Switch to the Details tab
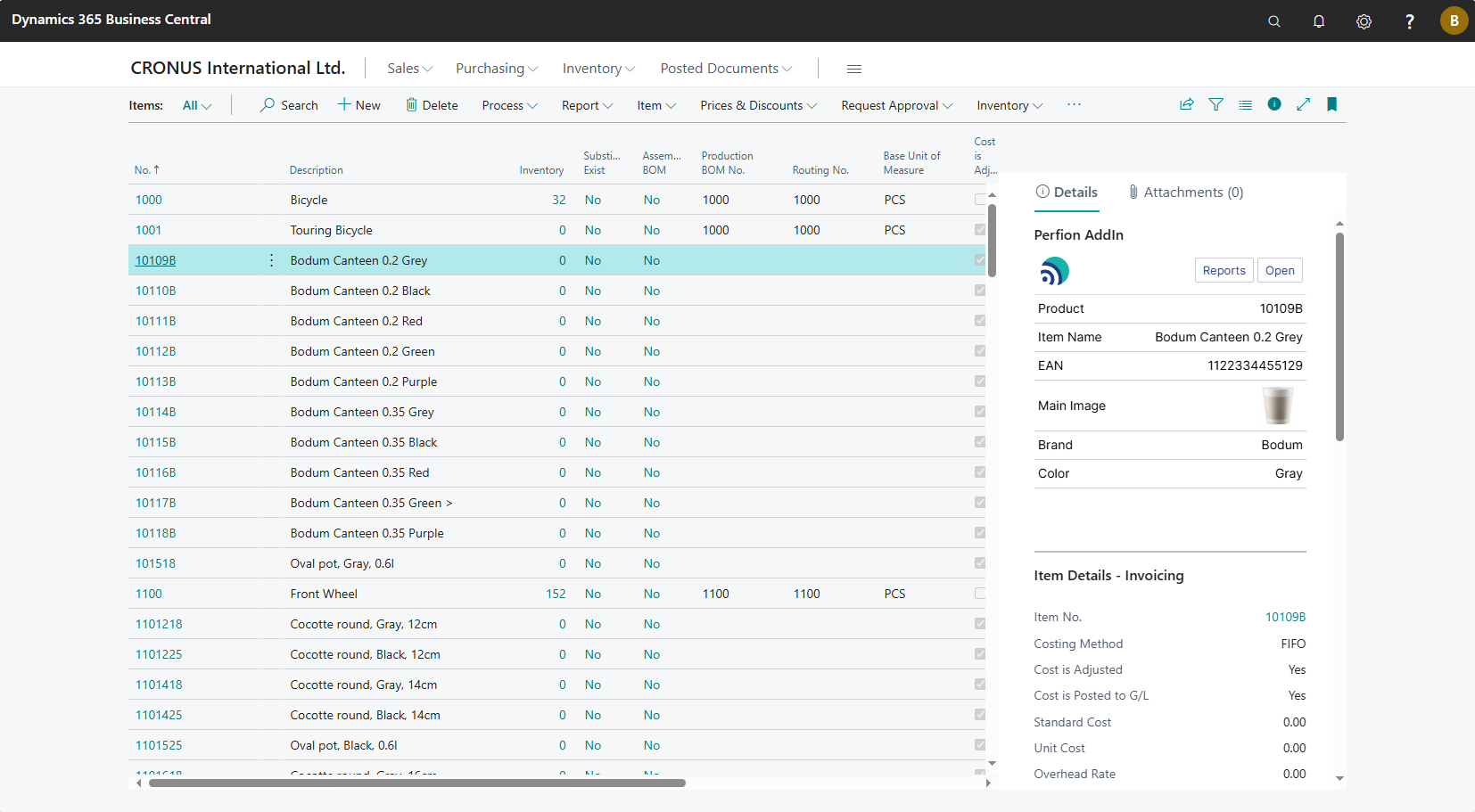 point(1067,193)
